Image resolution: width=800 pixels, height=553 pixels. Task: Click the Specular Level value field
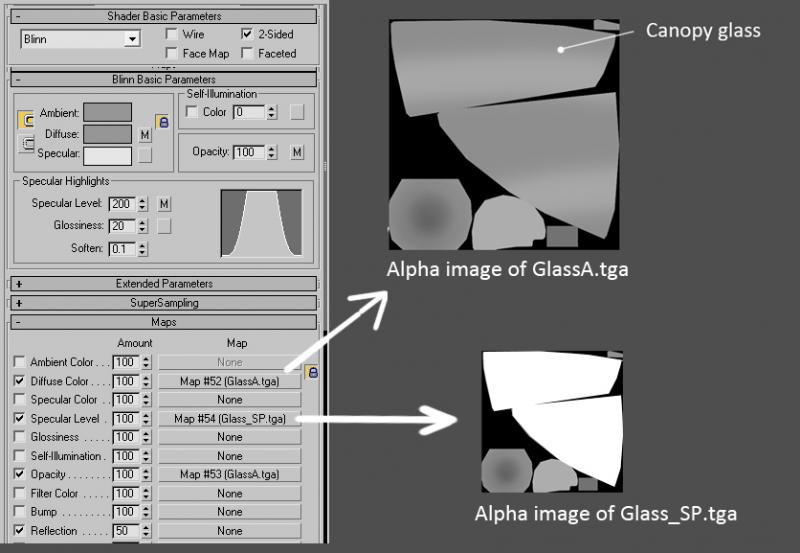[x=122, y=204]
